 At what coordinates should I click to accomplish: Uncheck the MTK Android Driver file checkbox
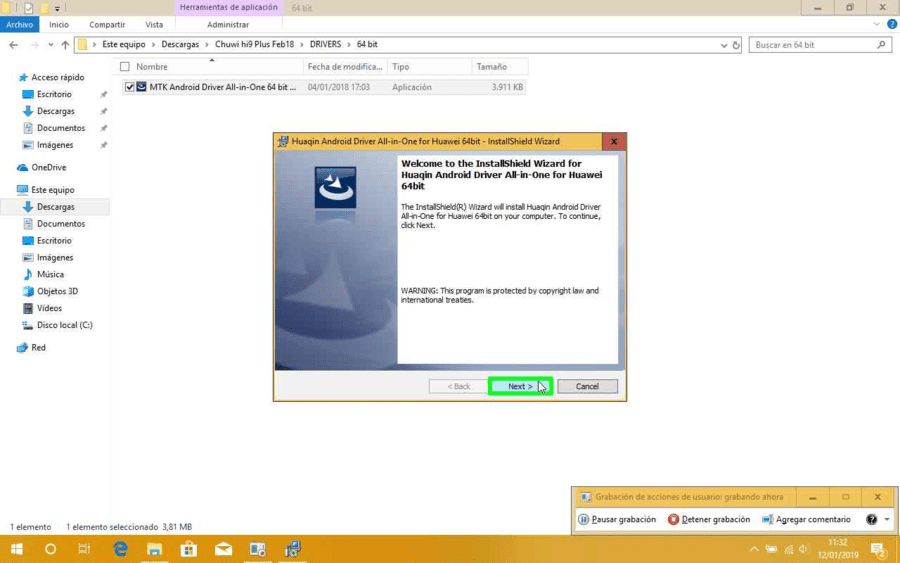point(129,87)
